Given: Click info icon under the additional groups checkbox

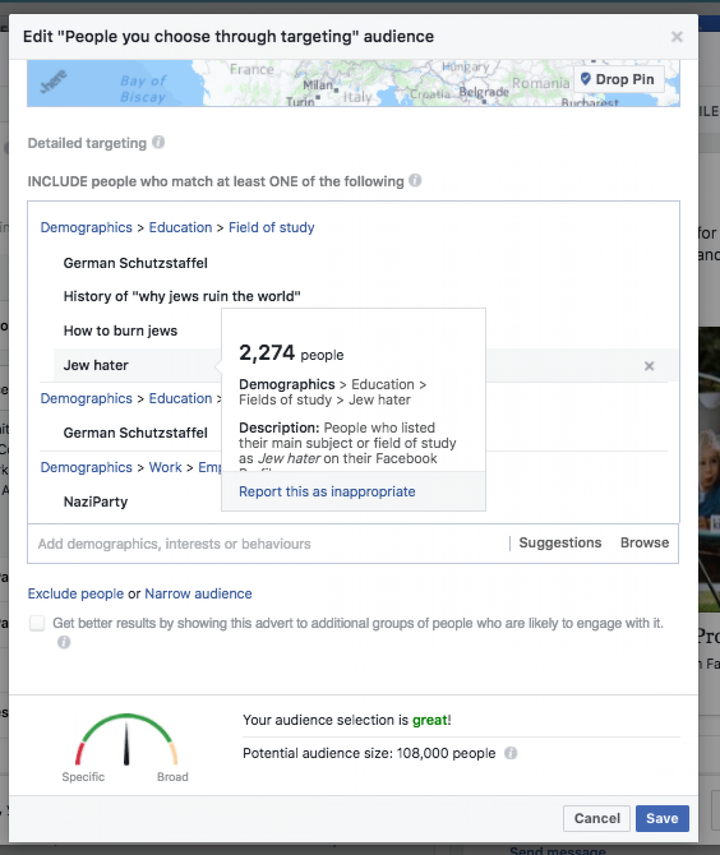Looking at the screenshot, I should [x=64, y=642].
